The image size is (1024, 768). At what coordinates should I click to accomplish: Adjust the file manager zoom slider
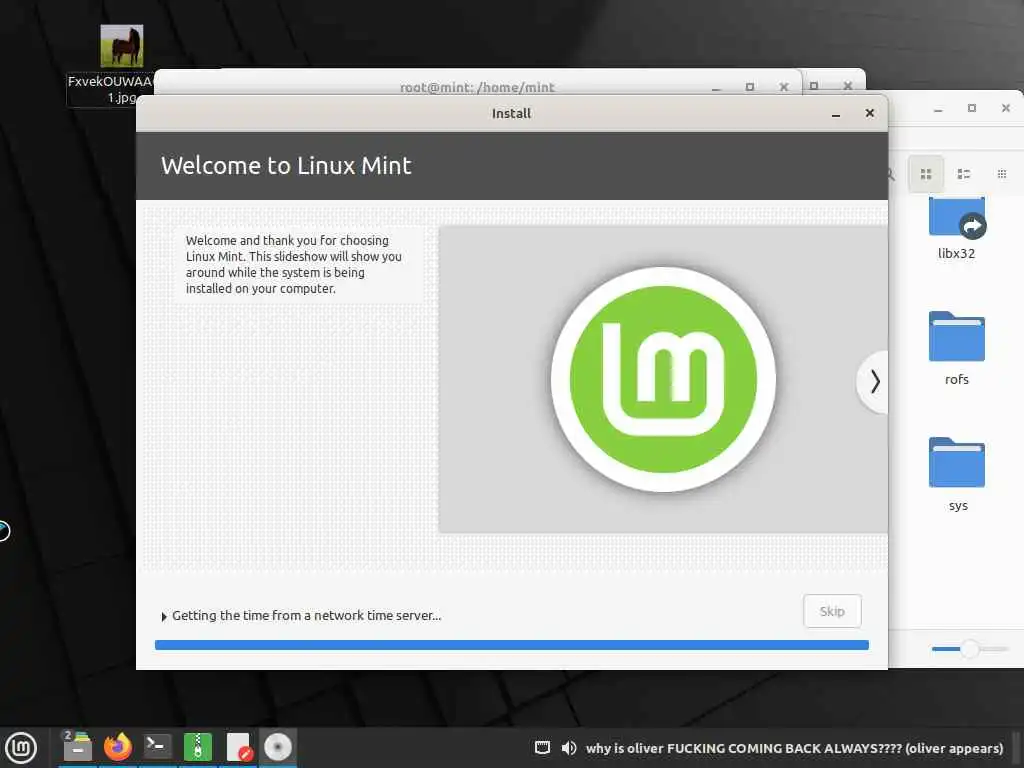[970, 648]
